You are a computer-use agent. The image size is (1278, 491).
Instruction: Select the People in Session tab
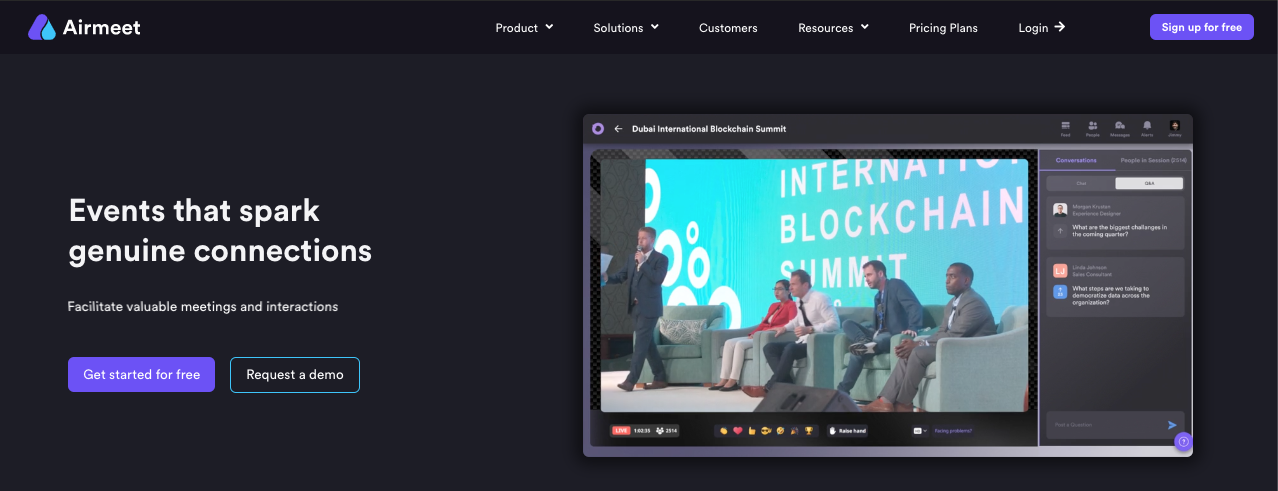click(1153, 160)
